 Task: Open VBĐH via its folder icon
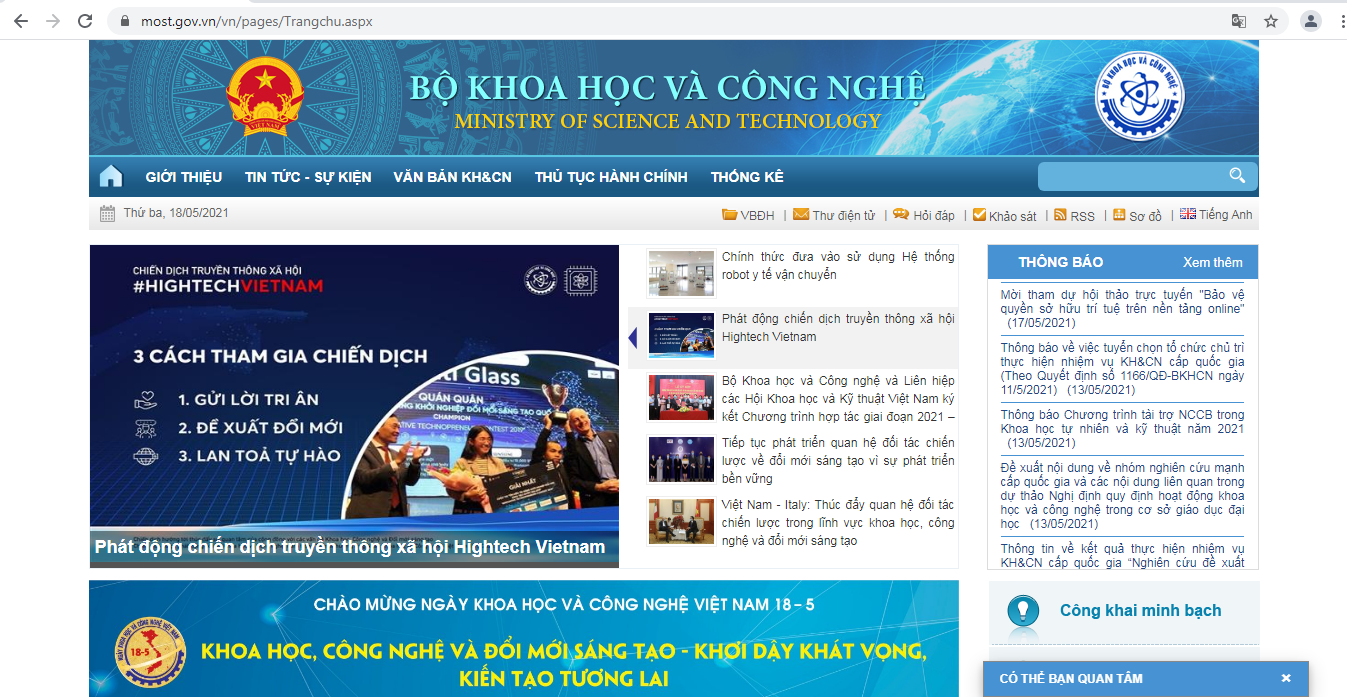coord(729,215)
